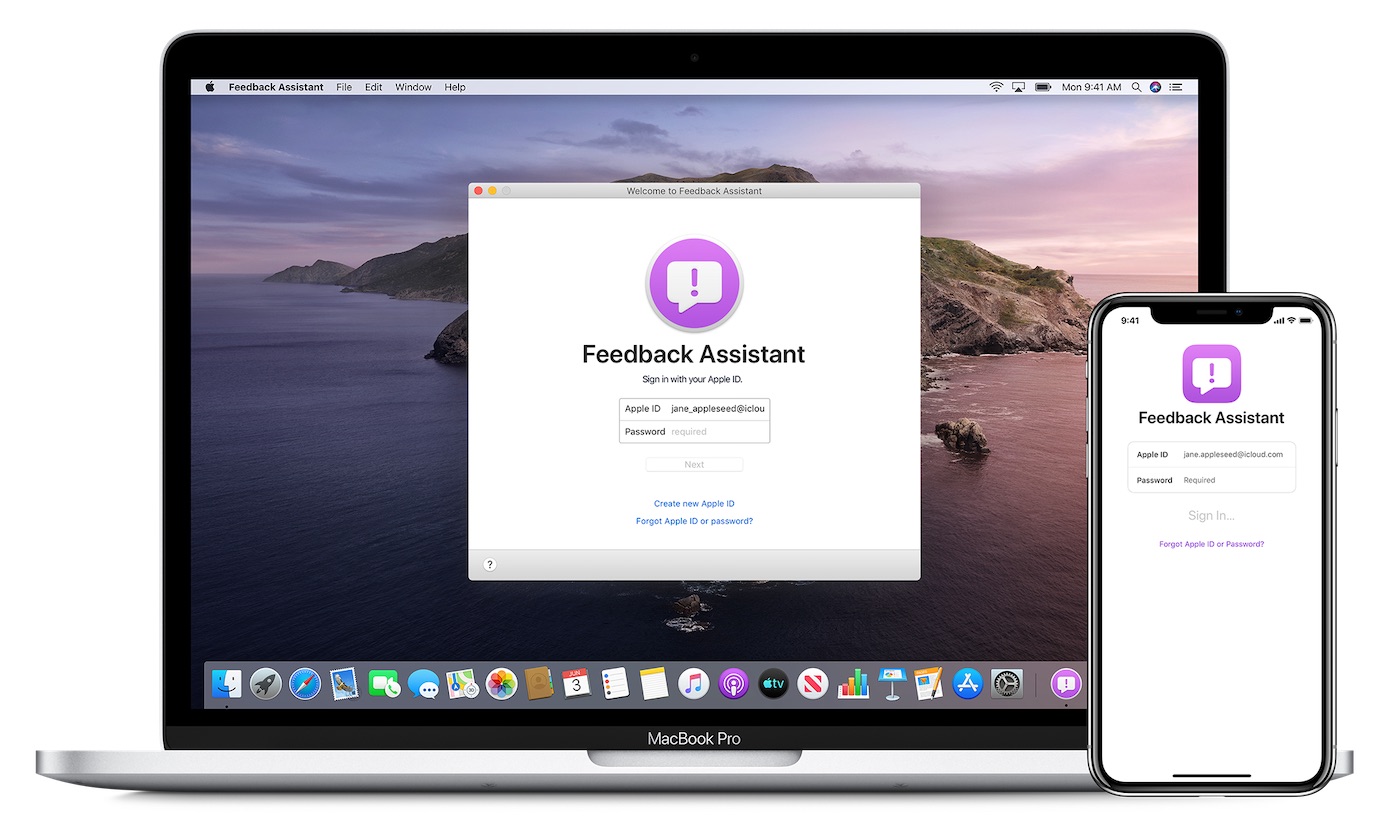Tap the Apple ID field on the iPhone
The width and height of the screenshot is (1400, 816).
click(x=1211, y=454)
